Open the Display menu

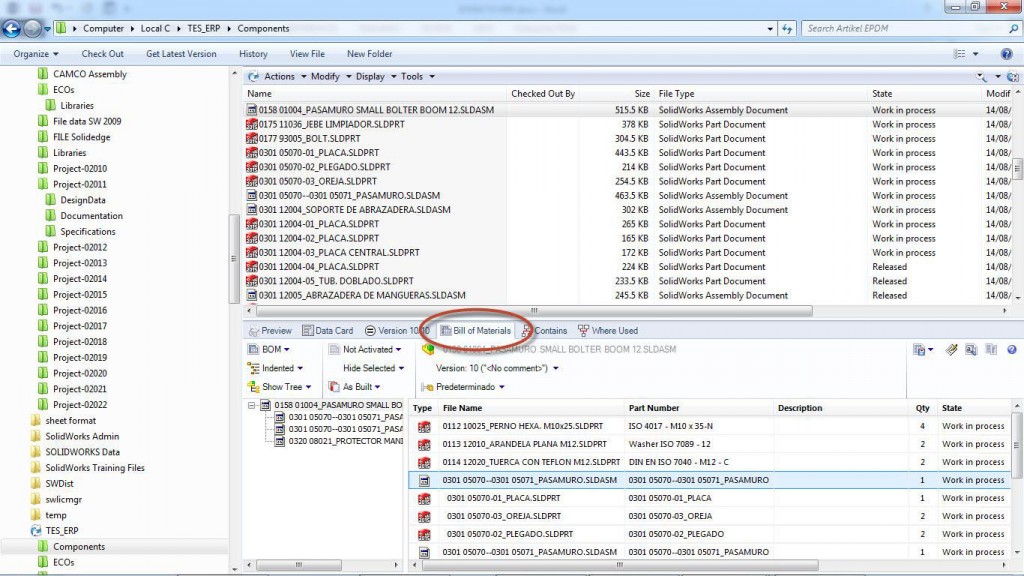(376, 76)
